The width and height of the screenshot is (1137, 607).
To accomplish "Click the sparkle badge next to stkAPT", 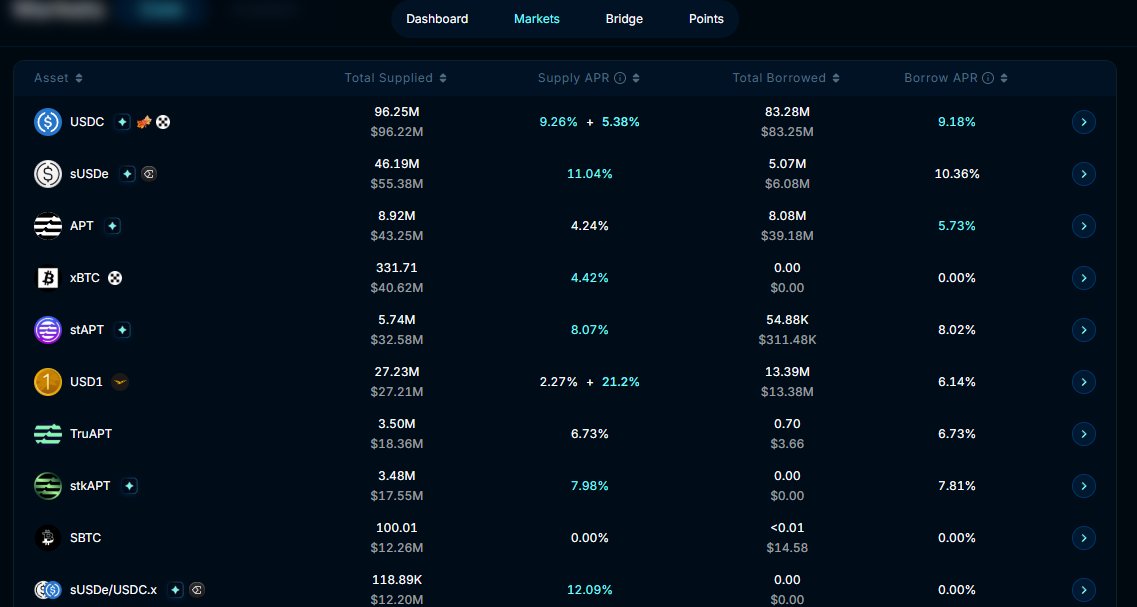I will coord(129,486).
